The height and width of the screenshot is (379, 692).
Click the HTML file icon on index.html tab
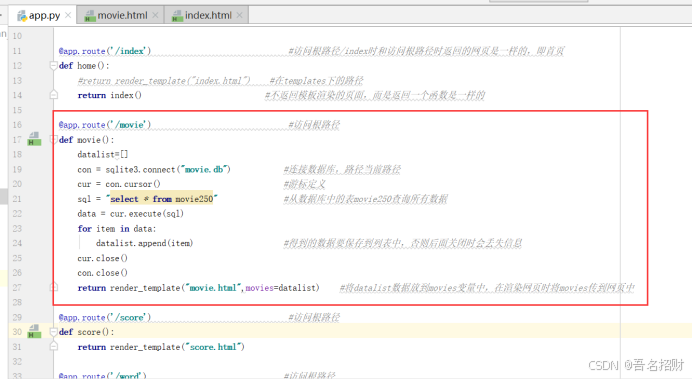[177, 16]
